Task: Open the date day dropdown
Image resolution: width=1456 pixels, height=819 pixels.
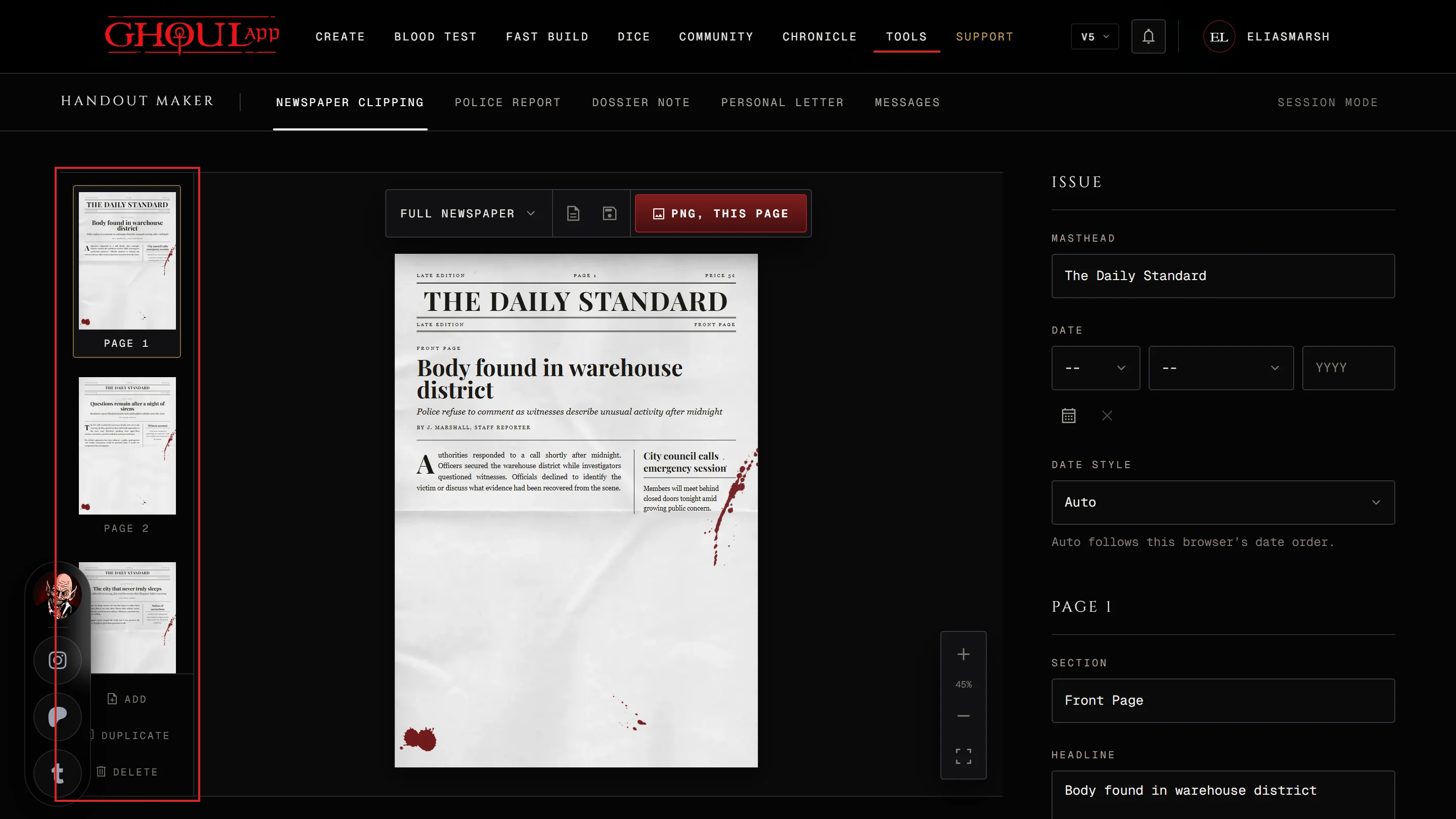Action: point(1096,368)
